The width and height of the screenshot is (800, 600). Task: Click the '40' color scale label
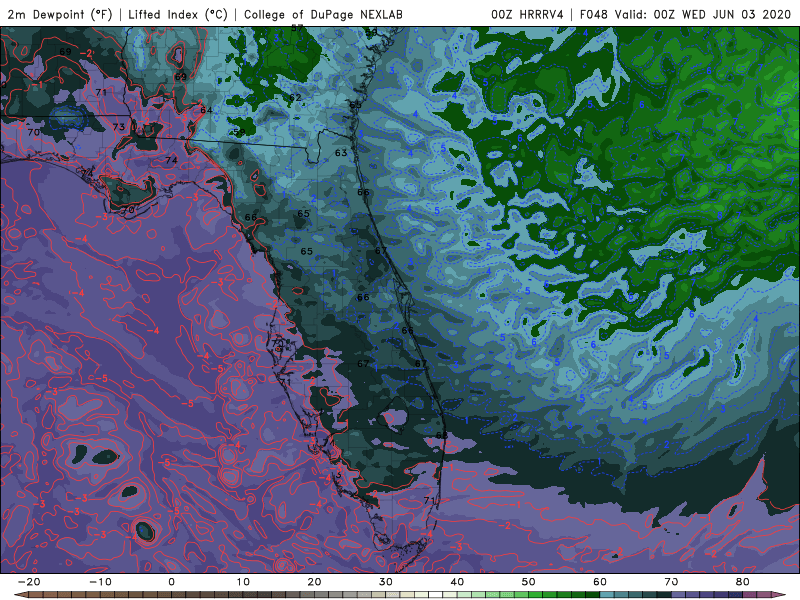click(457, 582)
